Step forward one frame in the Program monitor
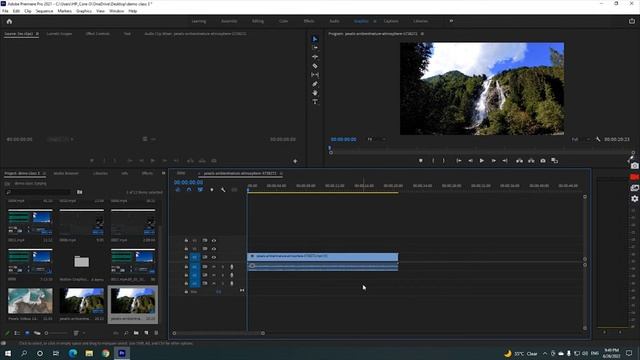 493,161
